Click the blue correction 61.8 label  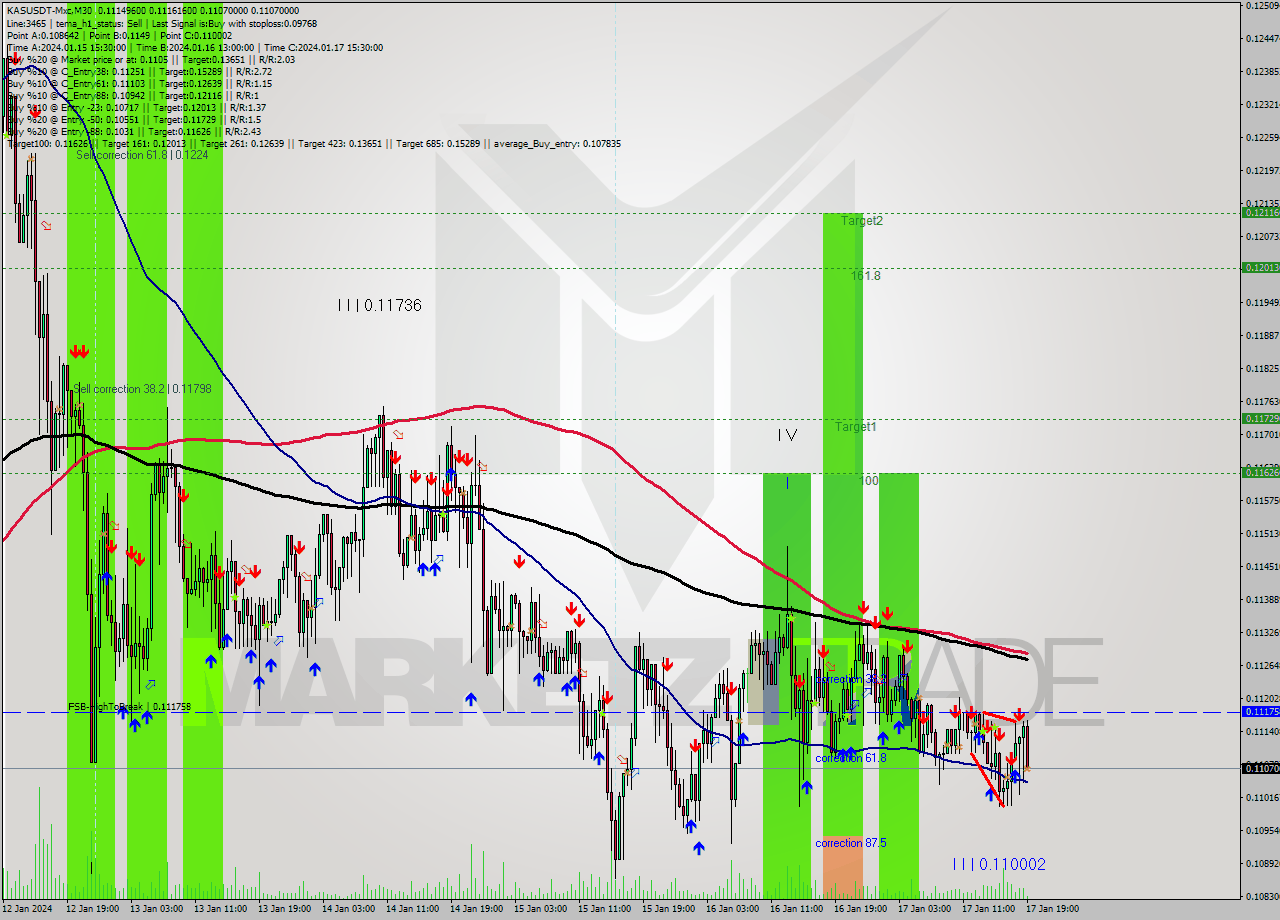[x=850, y=757]
